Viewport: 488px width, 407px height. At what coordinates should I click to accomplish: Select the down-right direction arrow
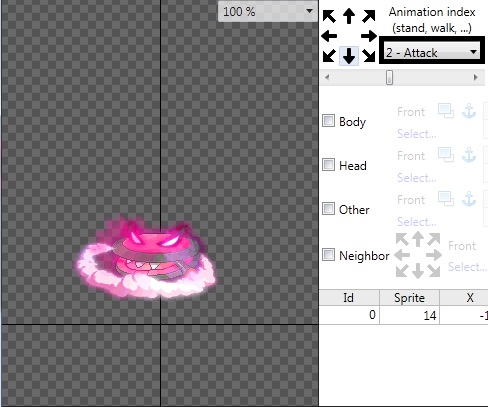tap(369, 56)
